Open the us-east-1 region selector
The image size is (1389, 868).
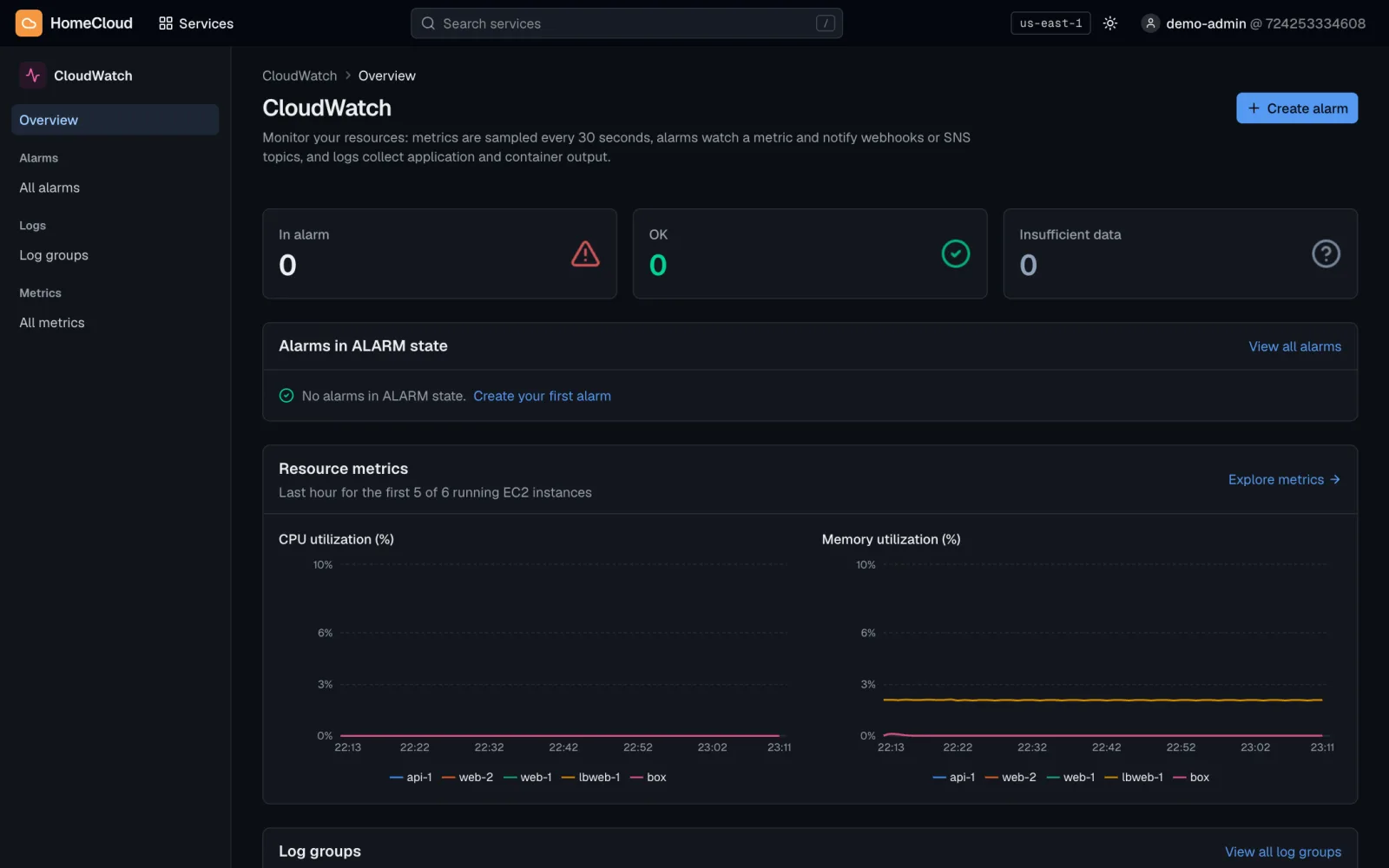point(1050,23)
